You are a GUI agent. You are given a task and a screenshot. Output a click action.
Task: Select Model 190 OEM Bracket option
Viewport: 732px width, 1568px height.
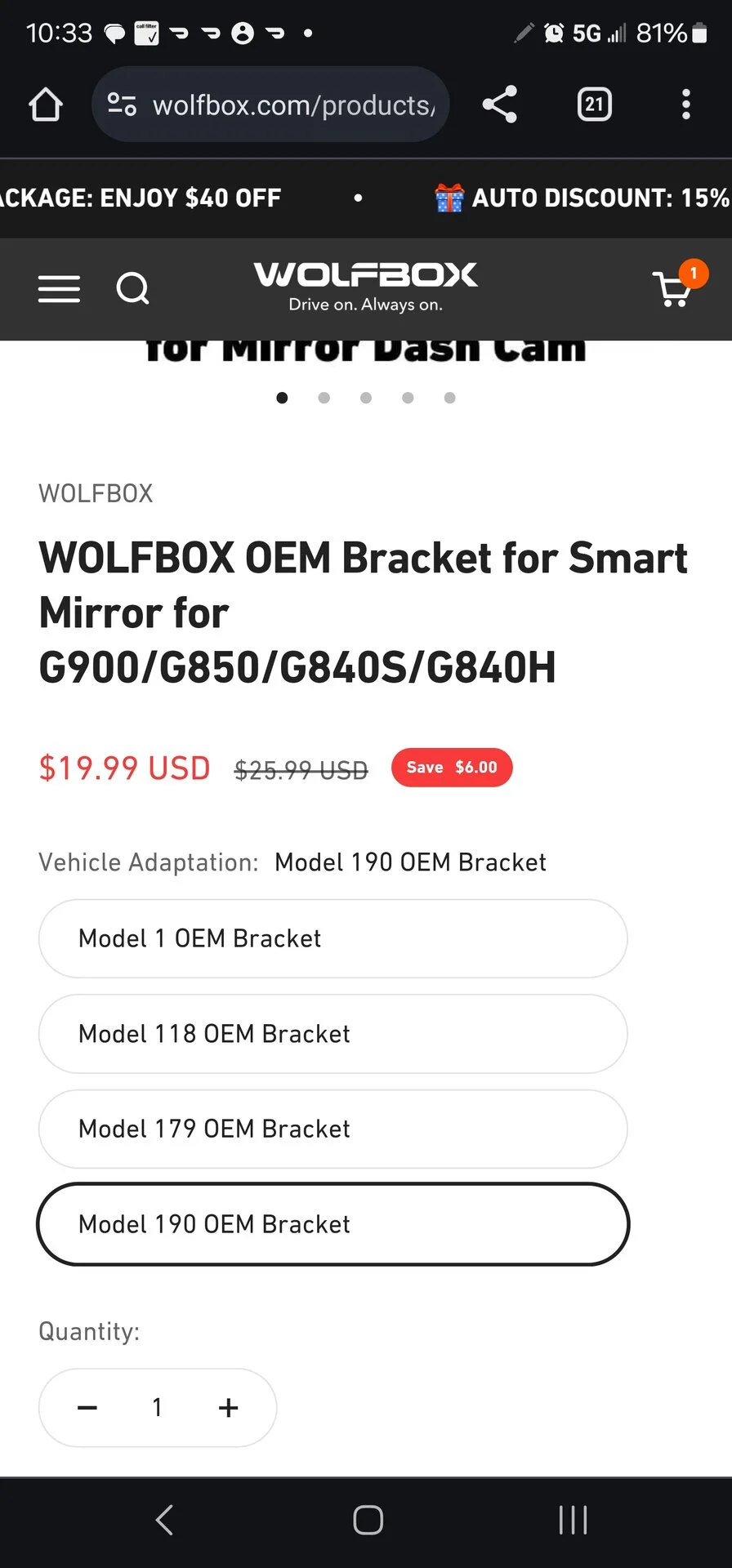333,1224
